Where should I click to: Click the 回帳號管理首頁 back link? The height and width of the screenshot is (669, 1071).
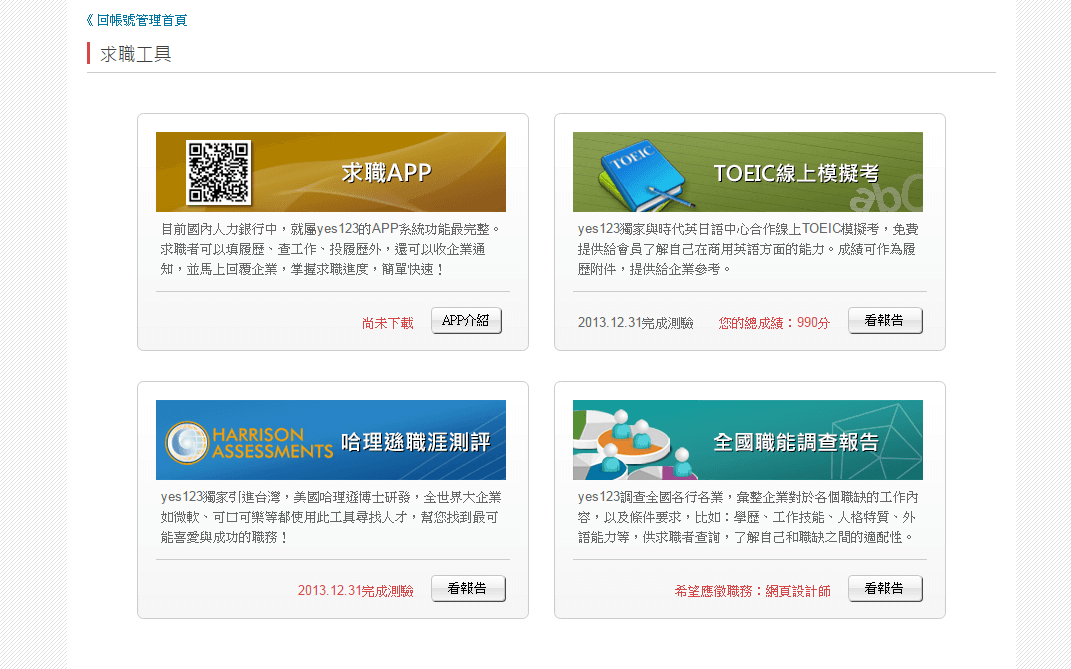click(137, 21)
